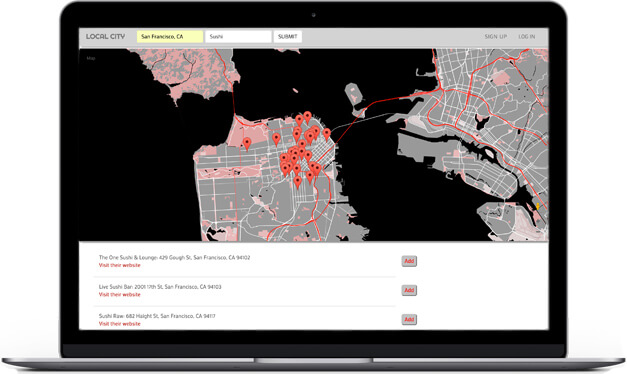Viewport: 627px width, 374px height.
Task: Click the yellow marker in Alameda area
Action: pyautogui.click(x=537, y=206)
